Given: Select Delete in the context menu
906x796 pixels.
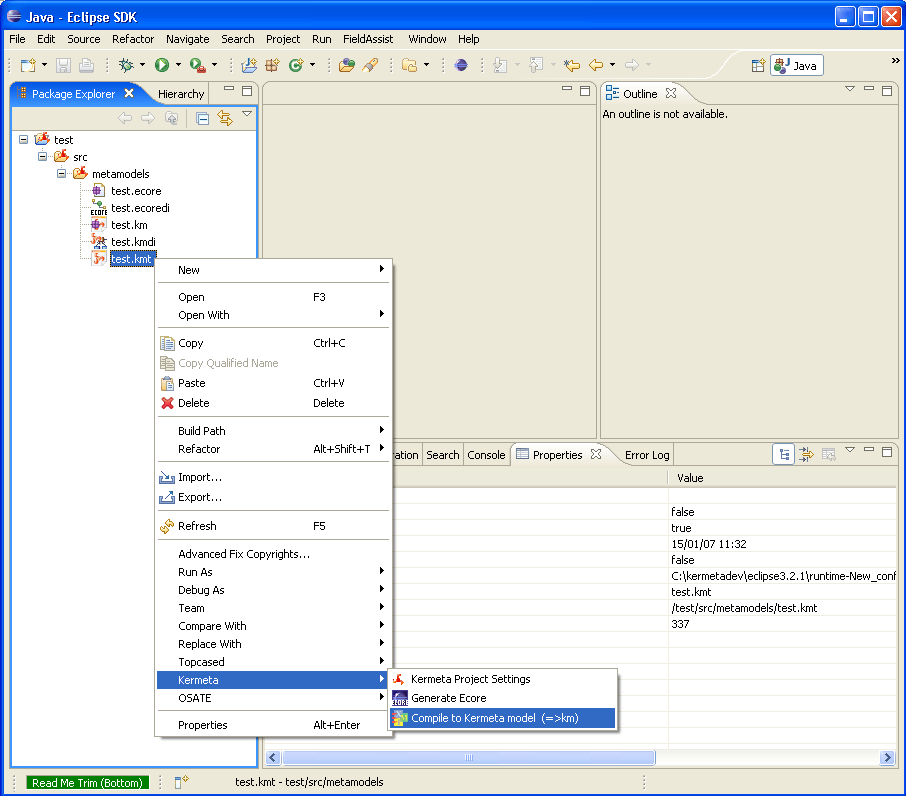Looking at the screenshot, I should (273, 403).
